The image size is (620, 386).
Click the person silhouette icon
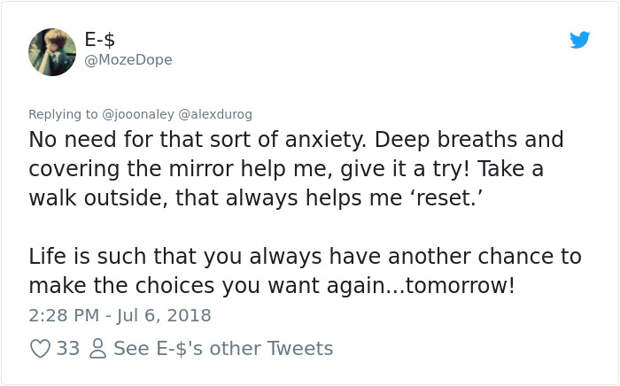(x=98, y=348)
